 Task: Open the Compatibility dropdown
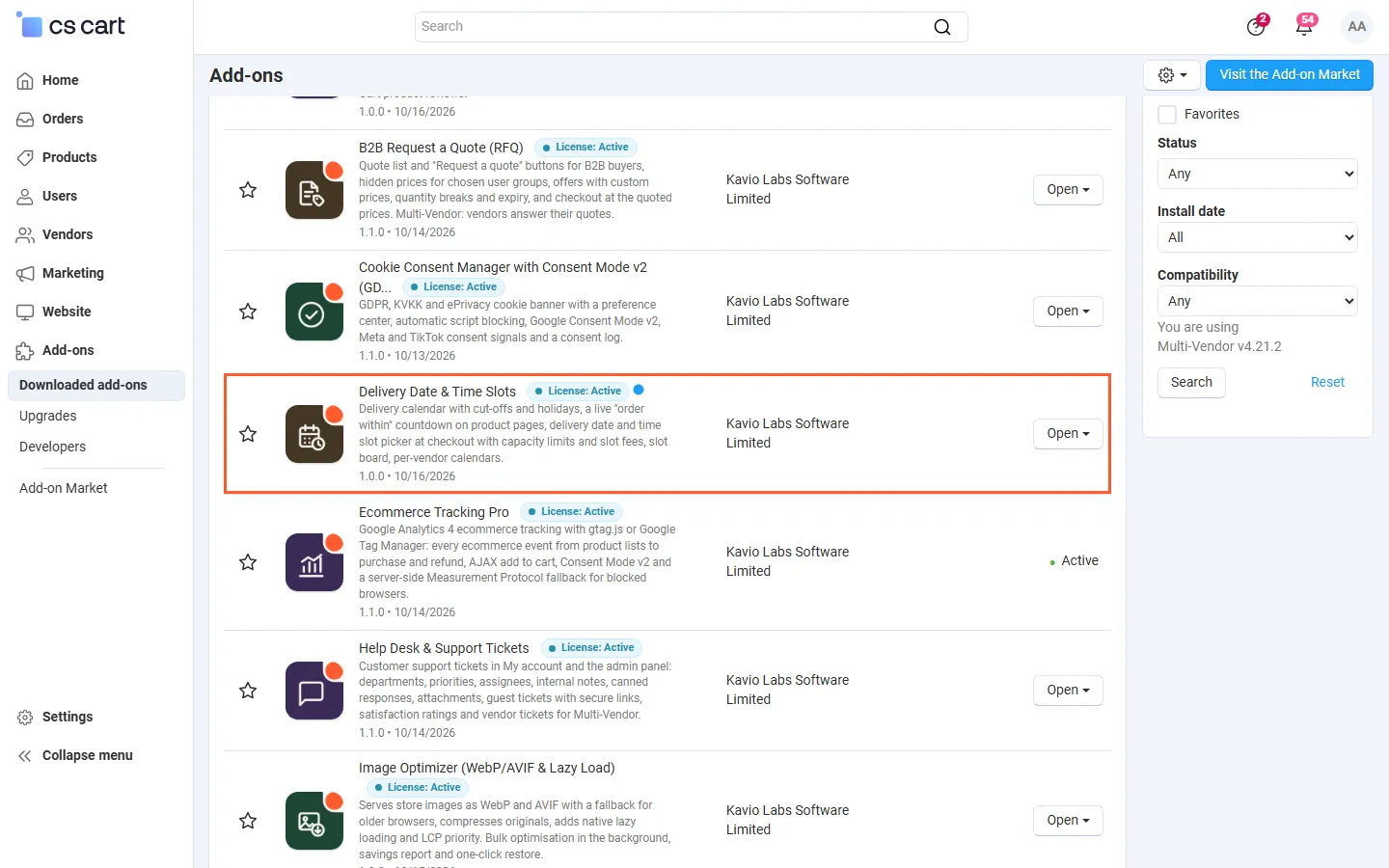click(x=1258, y=301)
